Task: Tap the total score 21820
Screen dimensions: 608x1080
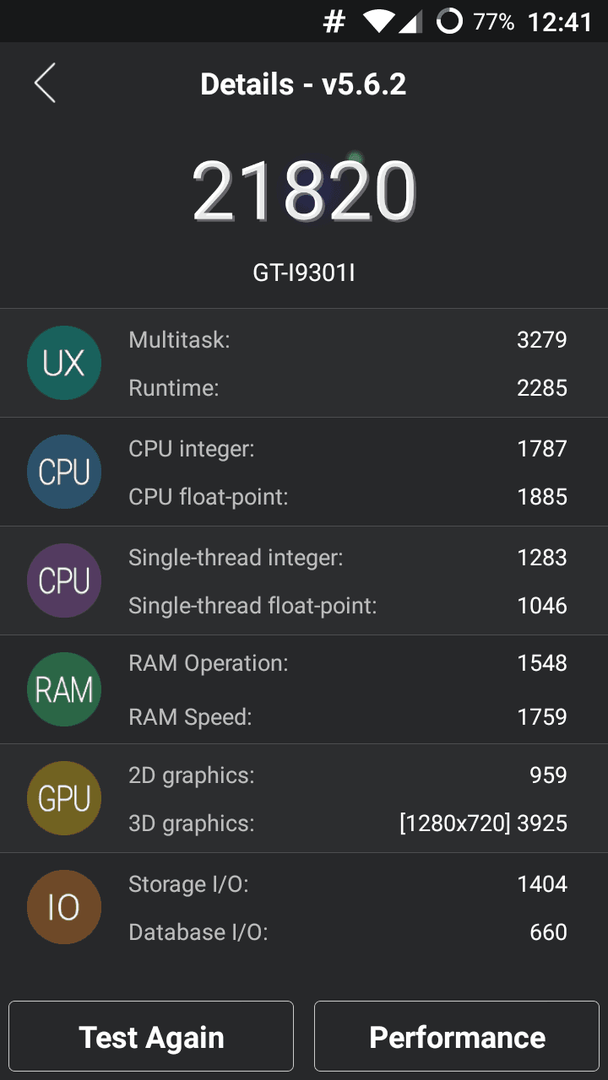Action: [x=304, y=191]
